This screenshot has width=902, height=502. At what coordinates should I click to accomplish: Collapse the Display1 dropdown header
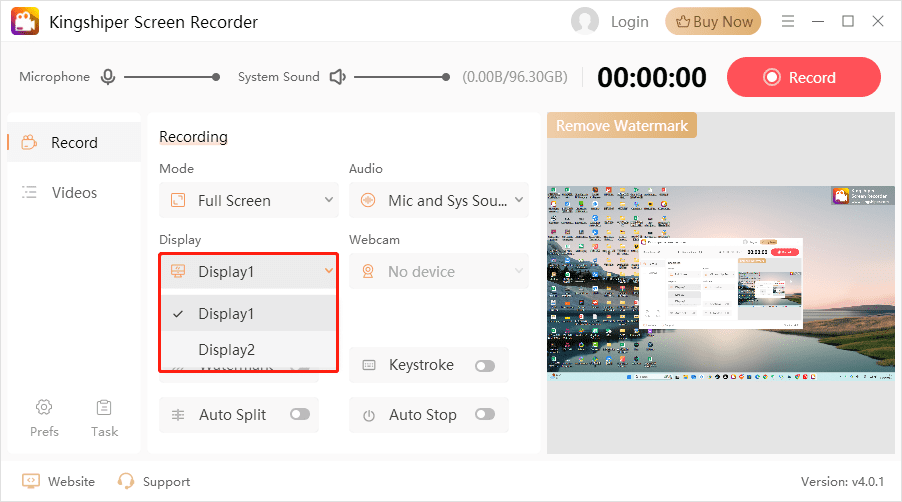point(249,271)
